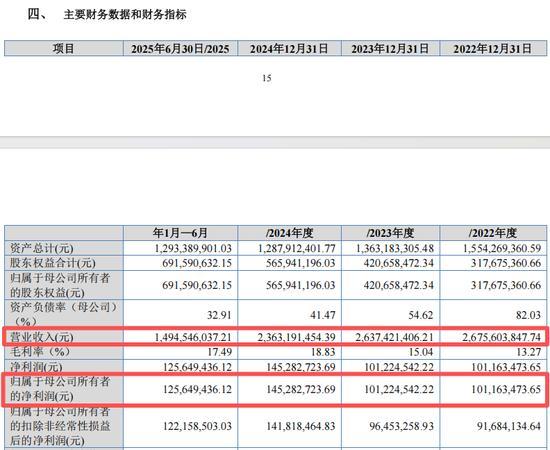550x450 pixels.
Task: Click the 资产负债率（母公司） row label
Action: coord(63,314)
